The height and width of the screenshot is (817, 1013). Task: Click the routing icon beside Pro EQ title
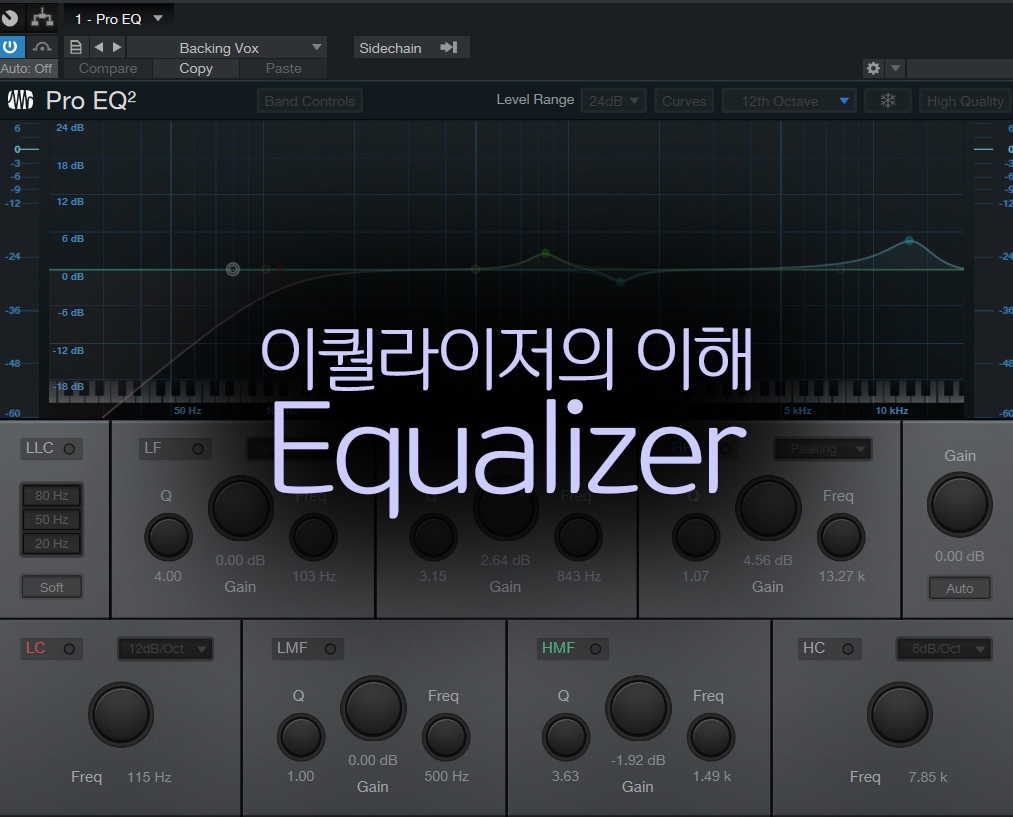(x=43, y=18)
